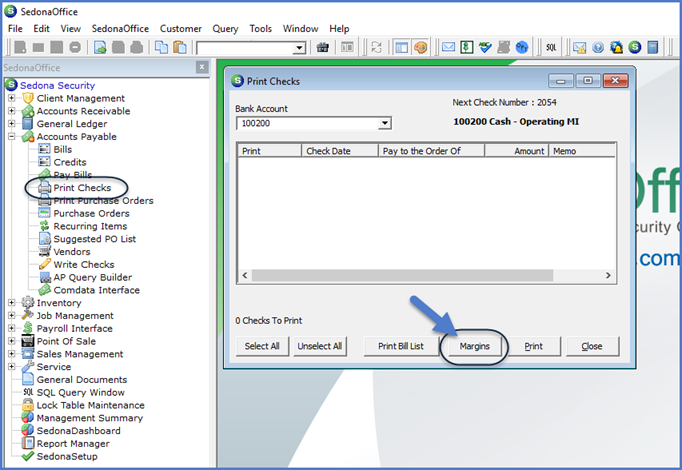Open the Query menu

point(225,29)
